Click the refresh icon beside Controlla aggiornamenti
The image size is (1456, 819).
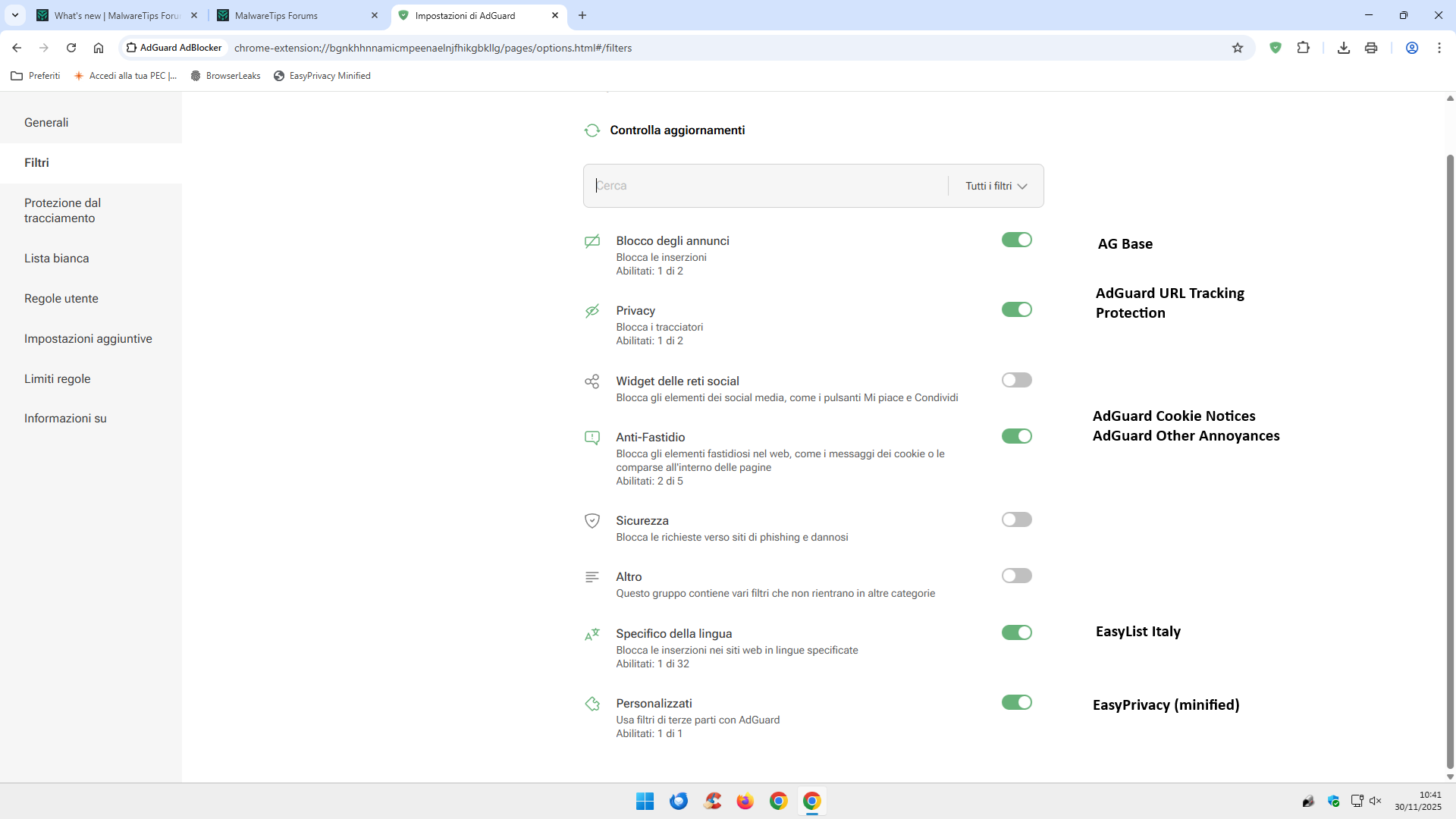coord(592,130)
